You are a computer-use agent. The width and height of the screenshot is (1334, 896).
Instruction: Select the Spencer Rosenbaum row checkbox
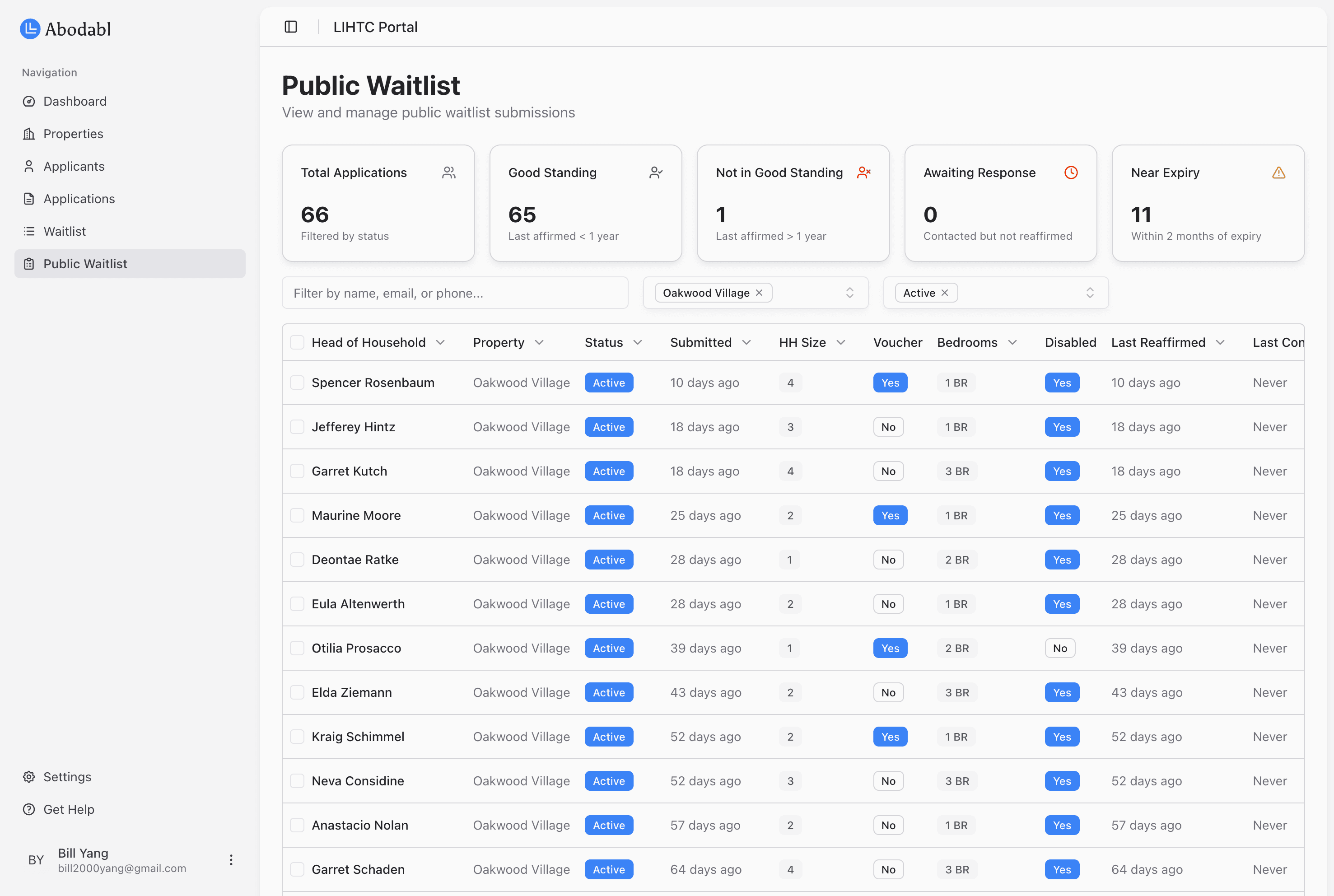(x=297, y=382)
